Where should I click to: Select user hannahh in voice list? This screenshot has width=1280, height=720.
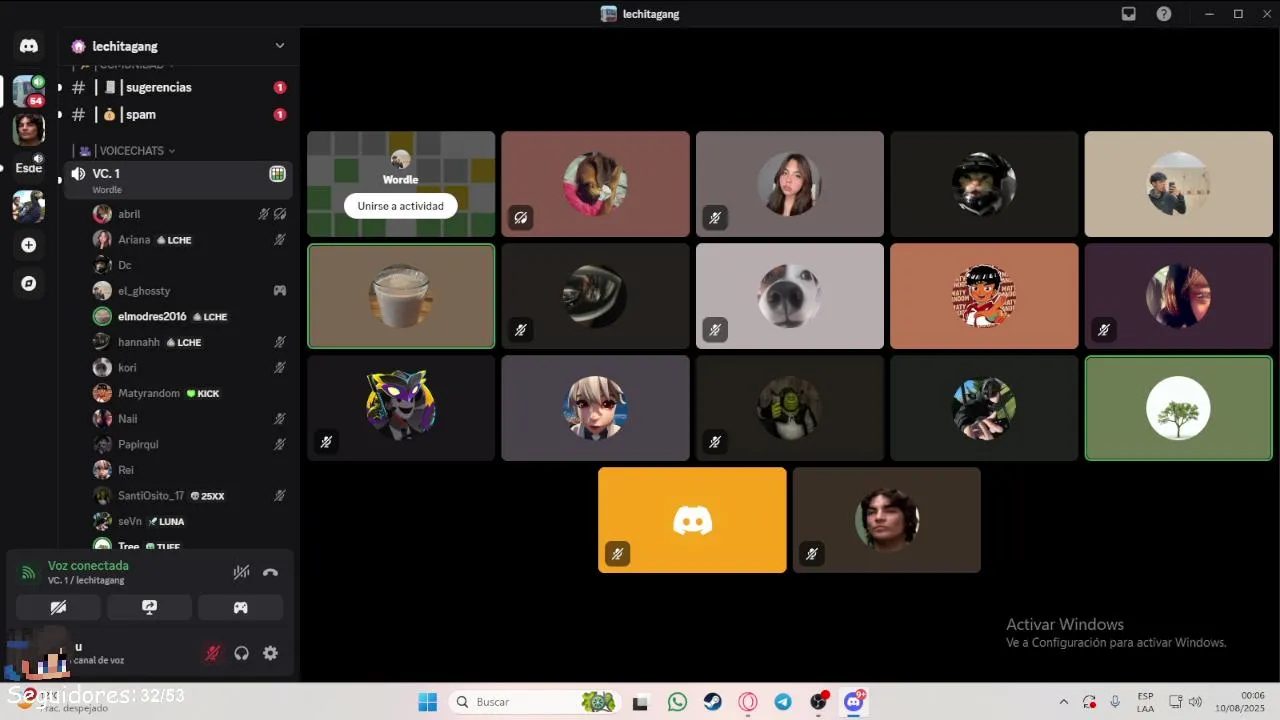point(190,342)
